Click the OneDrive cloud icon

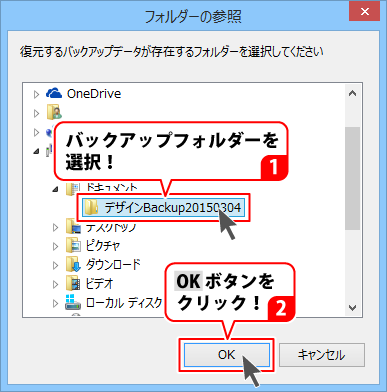pyautogui.click(x=54, y=93)
